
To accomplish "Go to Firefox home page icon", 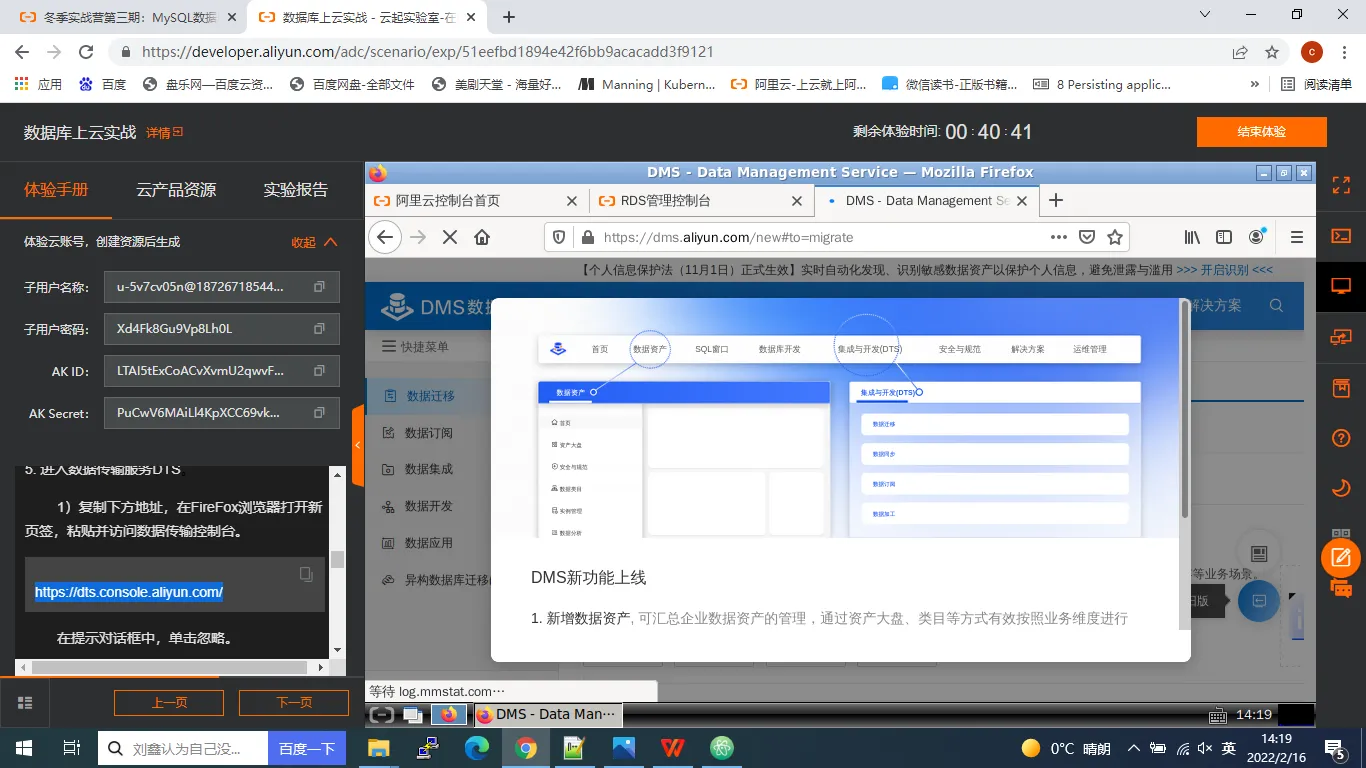I will [x=482, y=237].
